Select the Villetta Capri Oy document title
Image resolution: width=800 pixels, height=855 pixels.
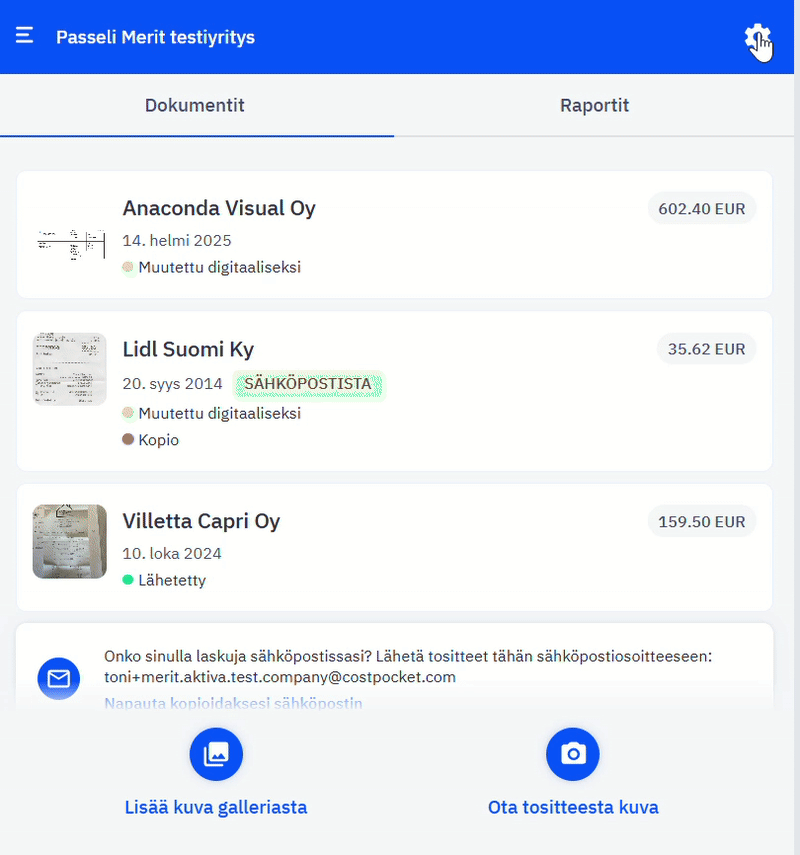(x=201, y=521)
